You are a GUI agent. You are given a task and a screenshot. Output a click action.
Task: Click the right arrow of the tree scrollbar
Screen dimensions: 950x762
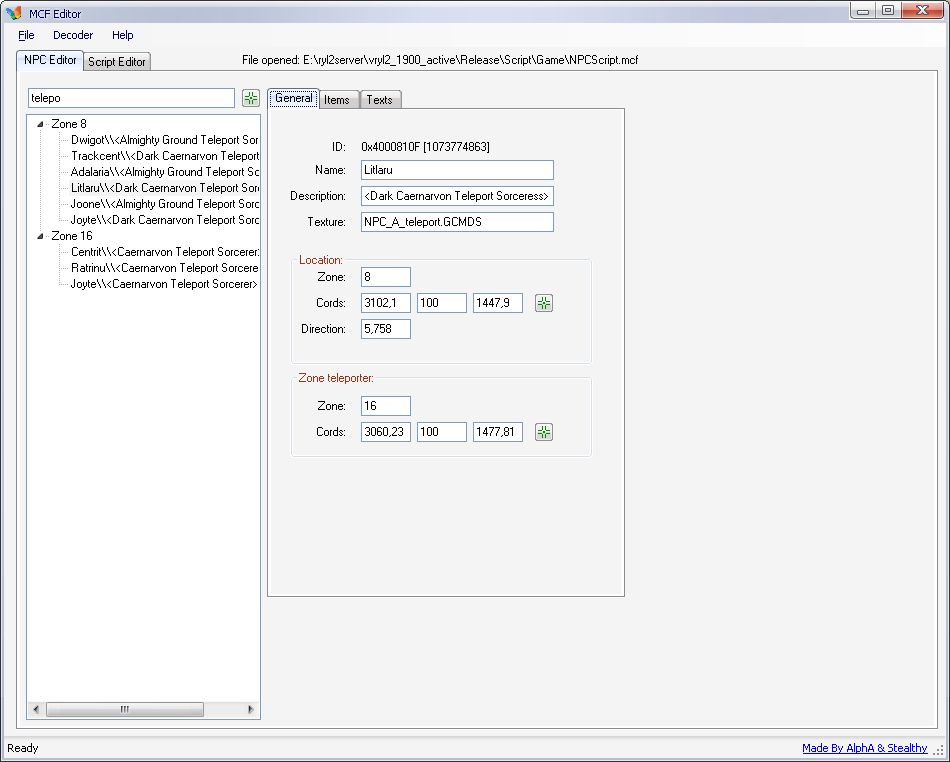click(x=251, y=709)
